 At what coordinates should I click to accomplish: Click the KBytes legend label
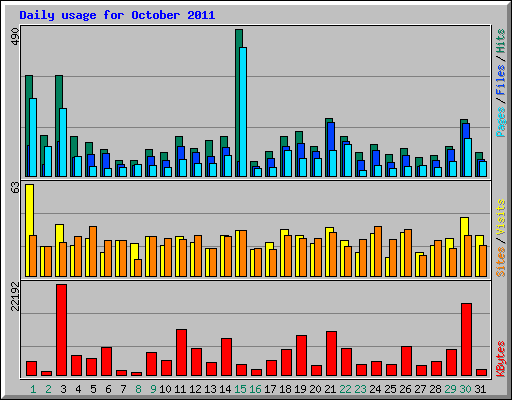[x=500, y=359]
